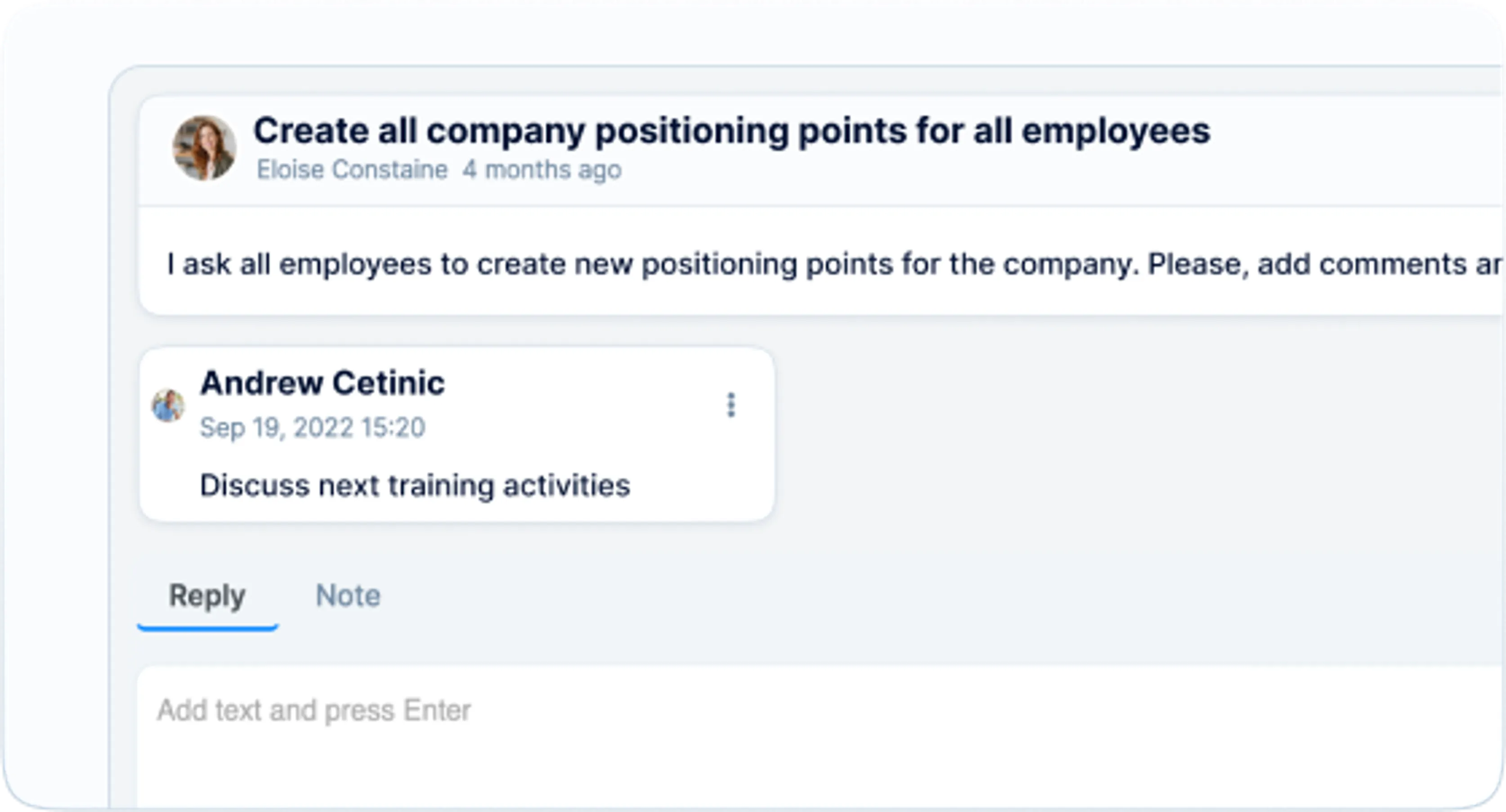Viewport: 1506px width, 812px height.
Task: Click Eloise Constaine's profile photo
Action: pos(204,148)
